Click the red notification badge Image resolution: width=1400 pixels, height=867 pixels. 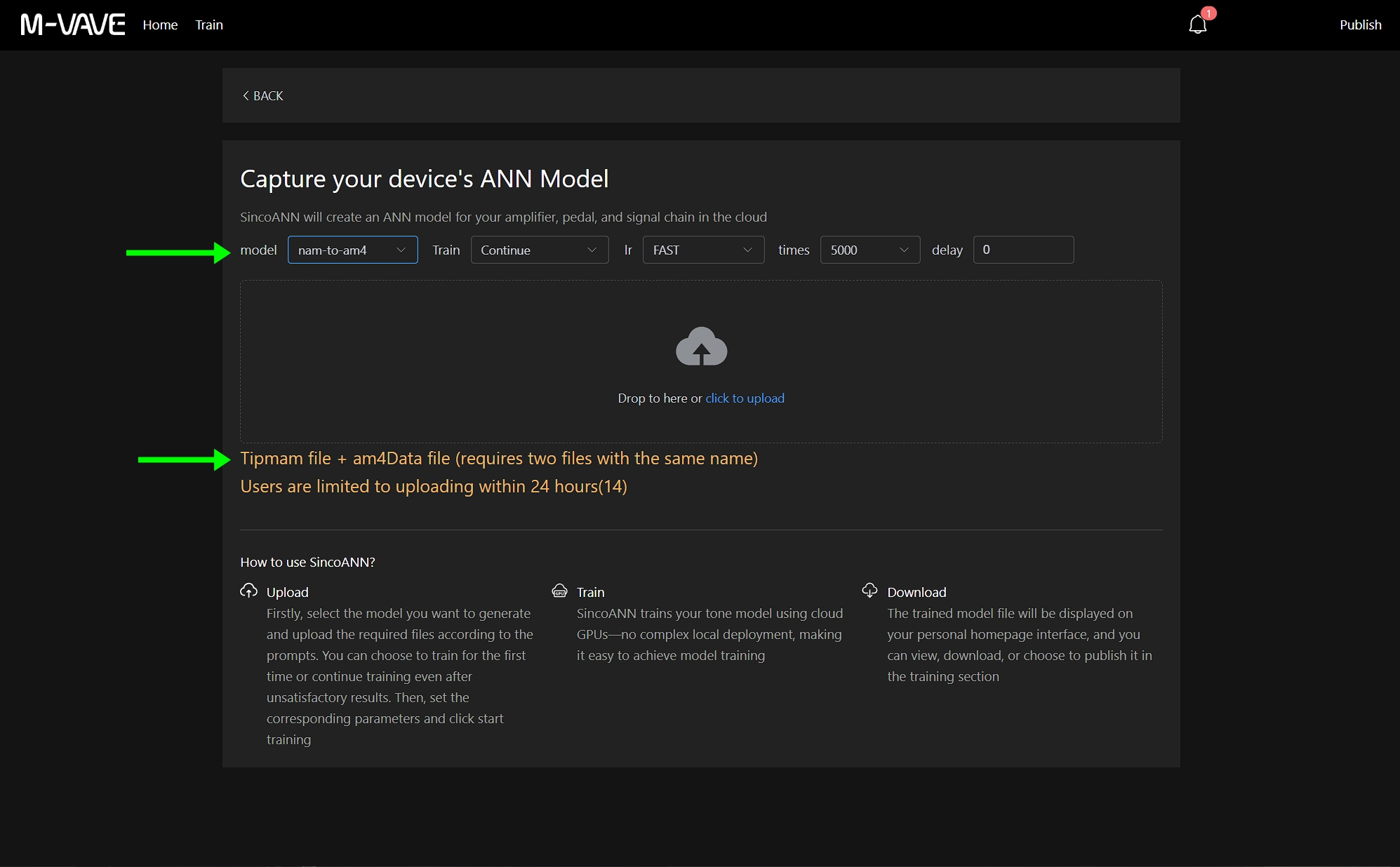(x=1208, y=13)
